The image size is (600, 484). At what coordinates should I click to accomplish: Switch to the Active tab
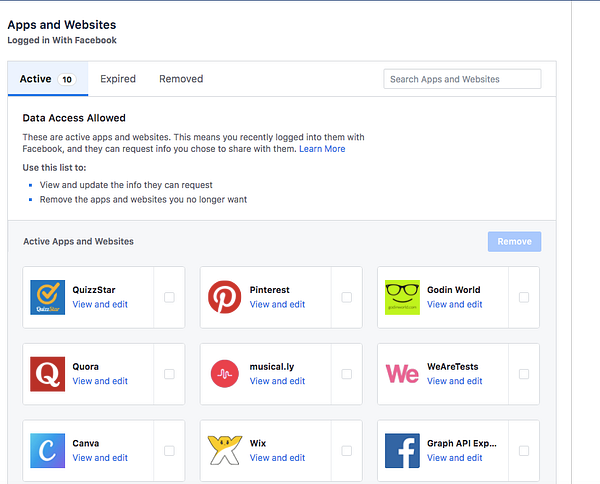tap(48, 79)
